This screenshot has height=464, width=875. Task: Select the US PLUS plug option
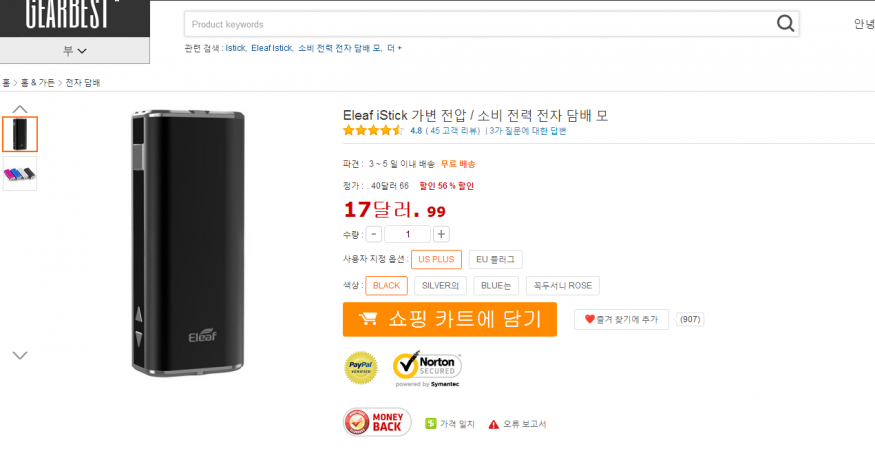click(x=436, y=259)
